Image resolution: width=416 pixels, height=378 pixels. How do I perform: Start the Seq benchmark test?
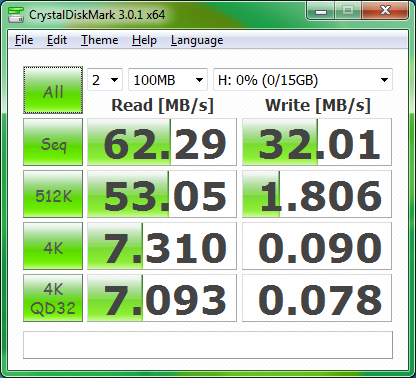(x=53, y=142)
